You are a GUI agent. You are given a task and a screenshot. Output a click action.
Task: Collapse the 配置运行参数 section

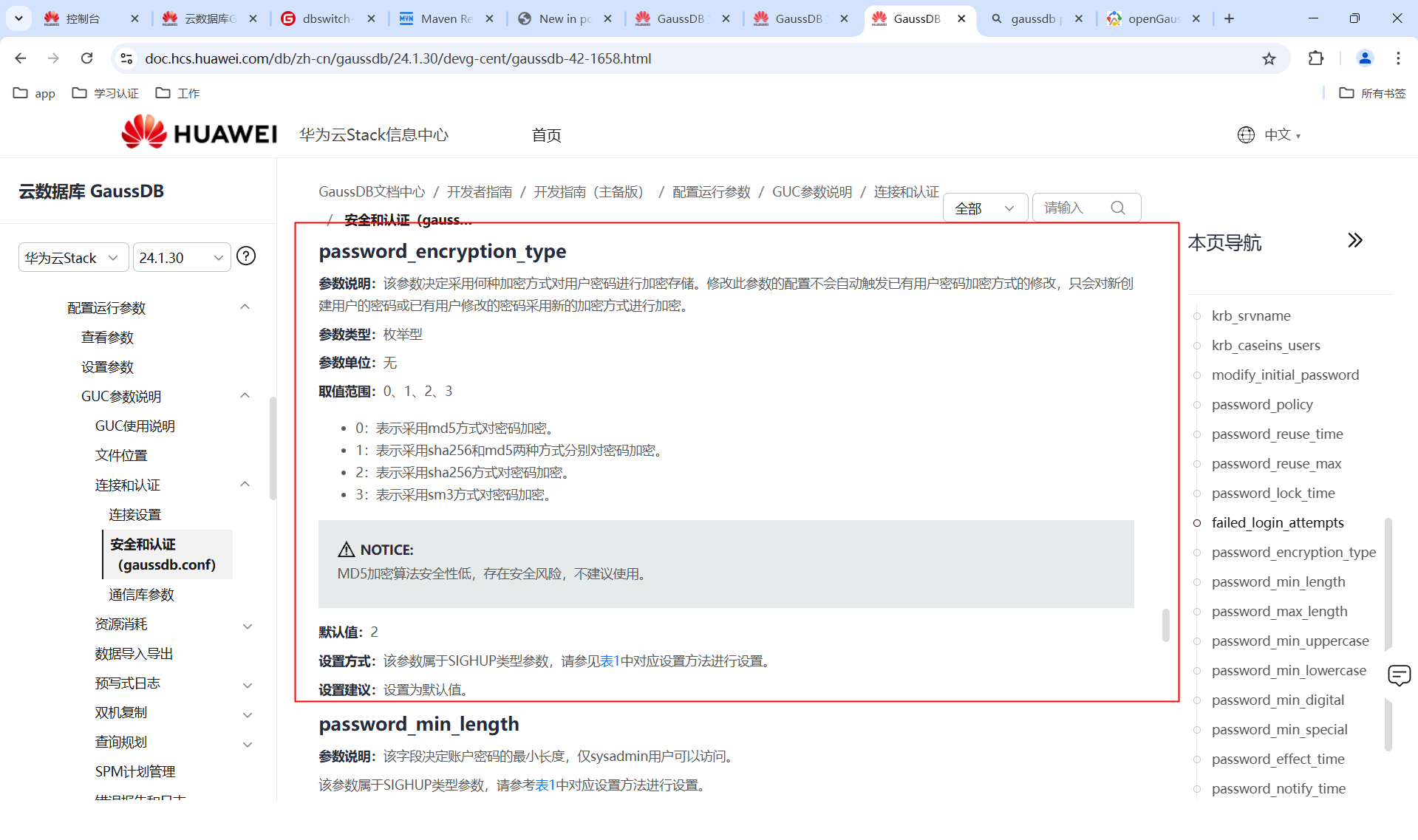tap(245, 307)
